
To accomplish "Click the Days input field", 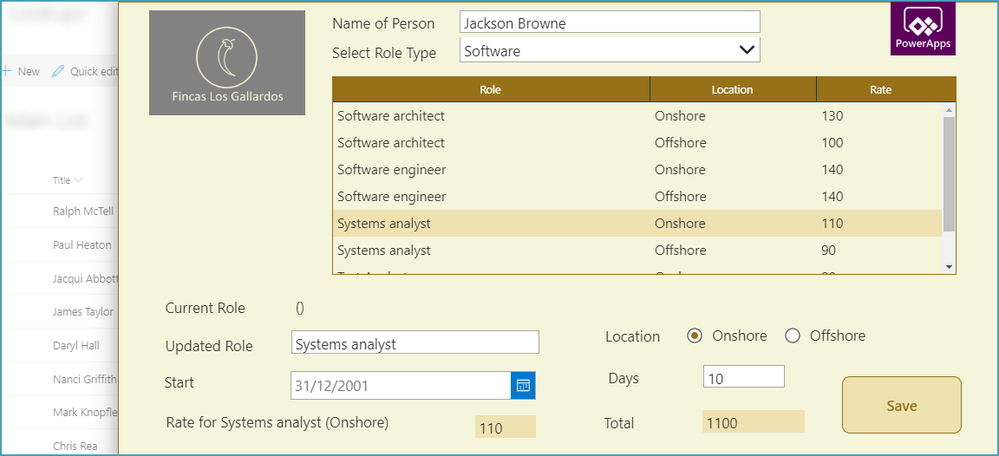I will coord(744,377).
